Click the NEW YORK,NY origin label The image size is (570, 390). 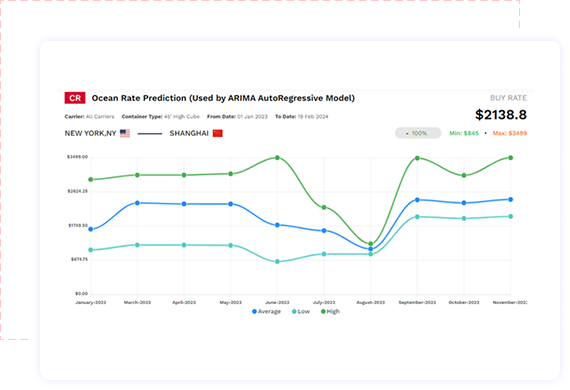[91, 133]
